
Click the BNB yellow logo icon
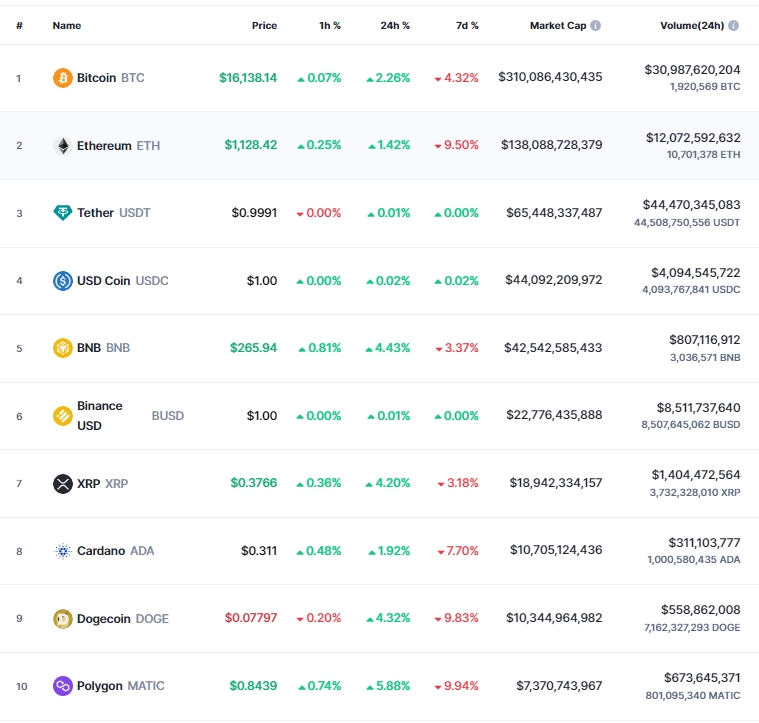(62, 348)
